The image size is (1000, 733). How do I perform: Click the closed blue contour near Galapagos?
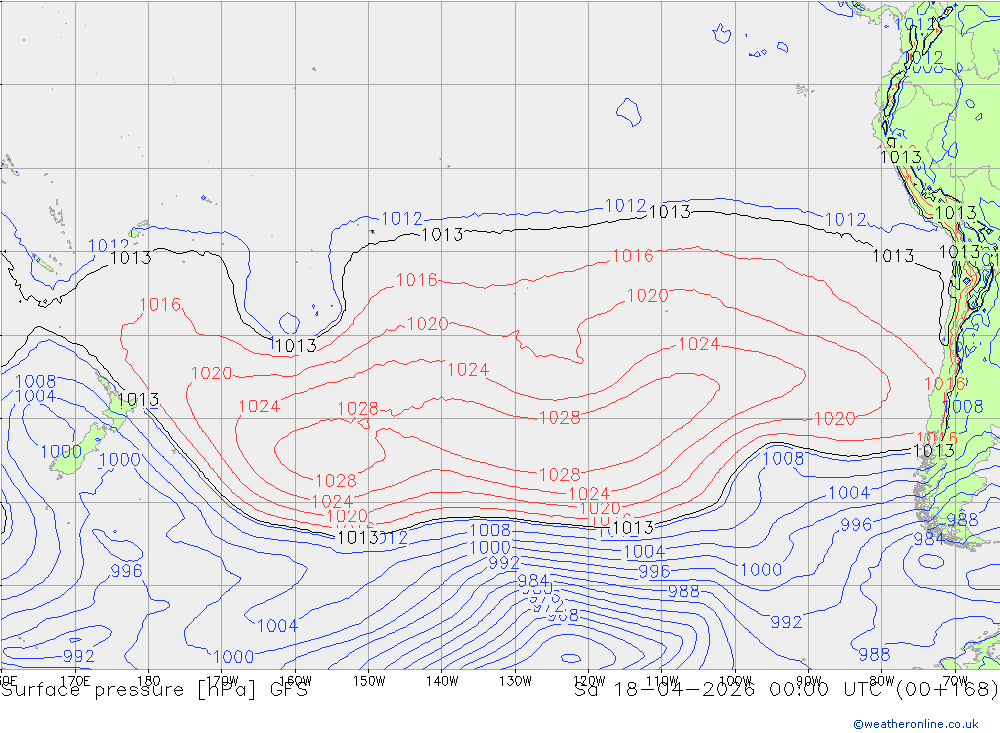628,111
